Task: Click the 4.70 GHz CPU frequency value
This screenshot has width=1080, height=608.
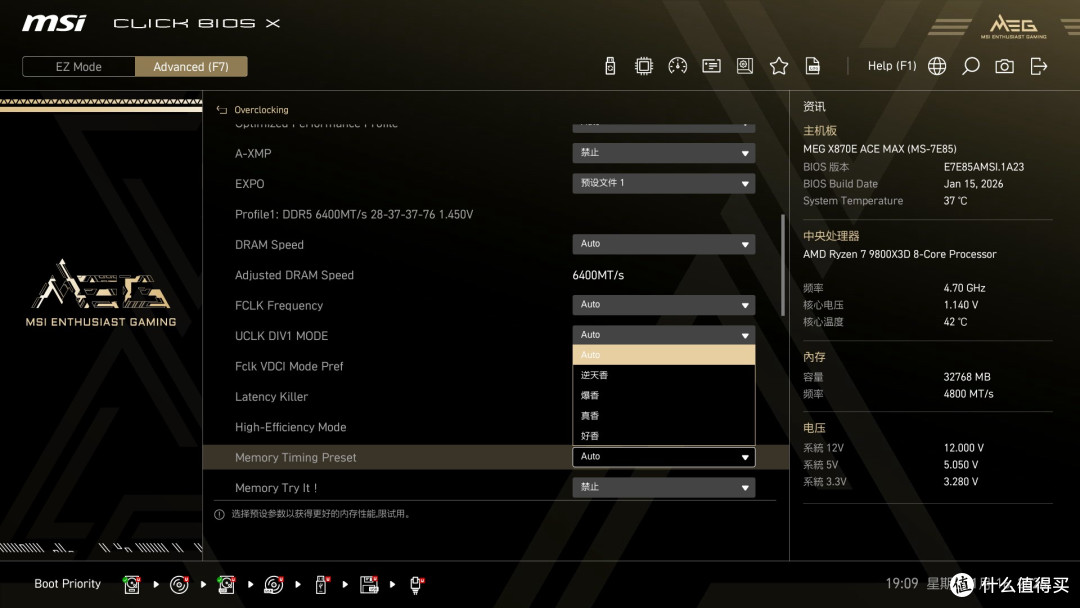Action: tap(964, 288)
